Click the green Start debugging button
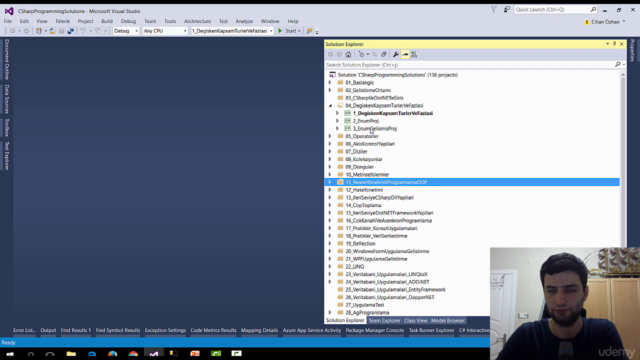Image resolution: width=640 pixels, height=360 pixels. (x=280, y=31)
